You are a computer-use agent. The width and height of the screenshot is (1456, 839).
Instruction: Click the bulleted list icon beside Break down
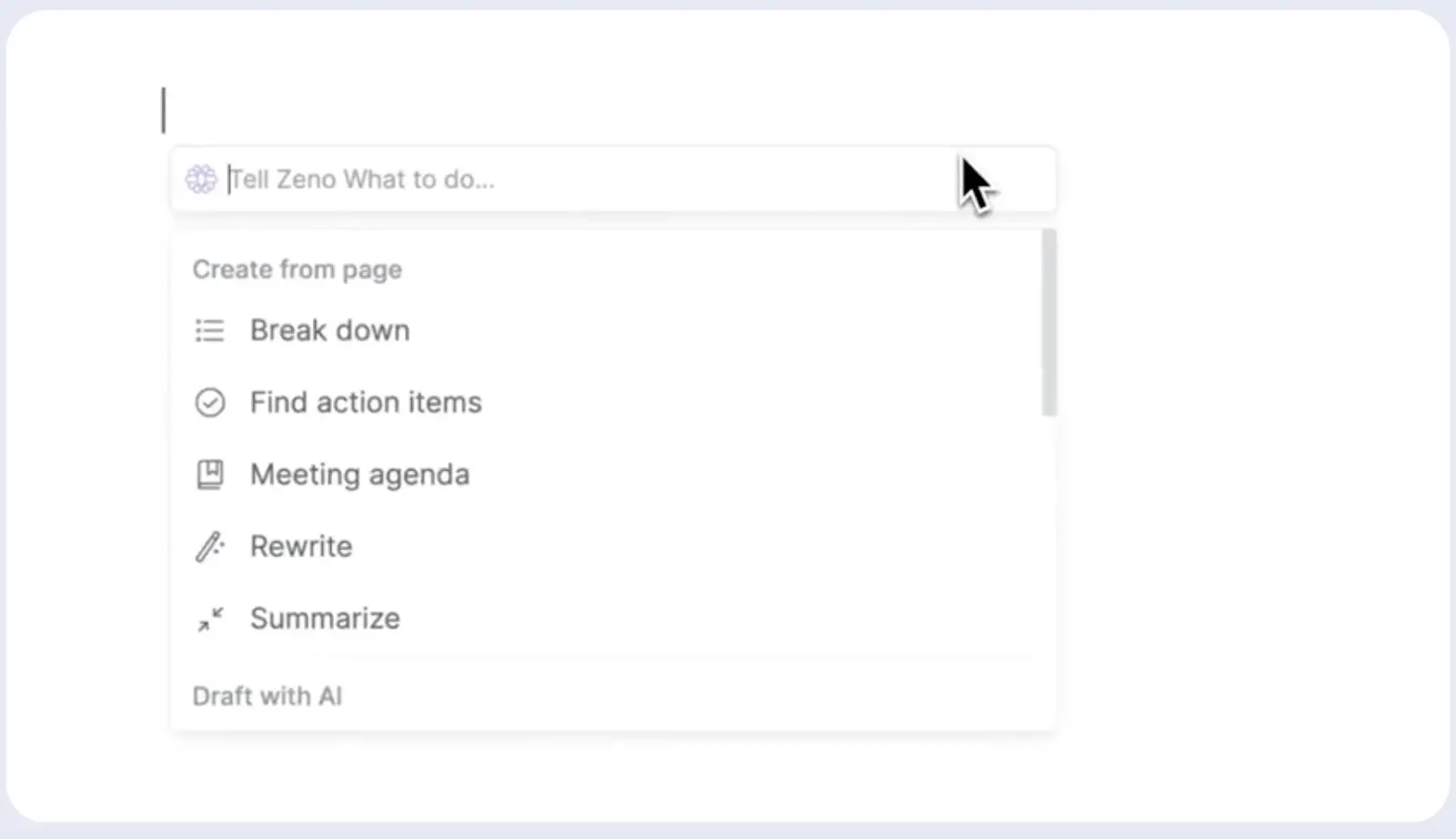[x=209, y=330]
